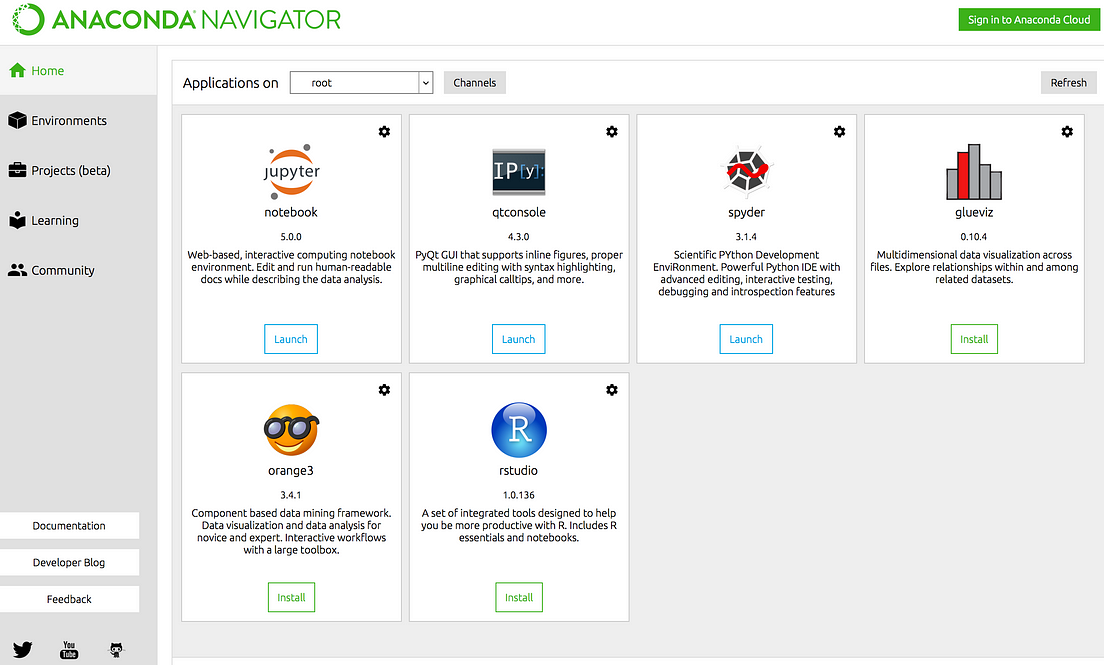Screen dimensions: 1104x665
Task: Open settings gear on orange3 card
Action: pyautogui.click(x=384, y=390)
